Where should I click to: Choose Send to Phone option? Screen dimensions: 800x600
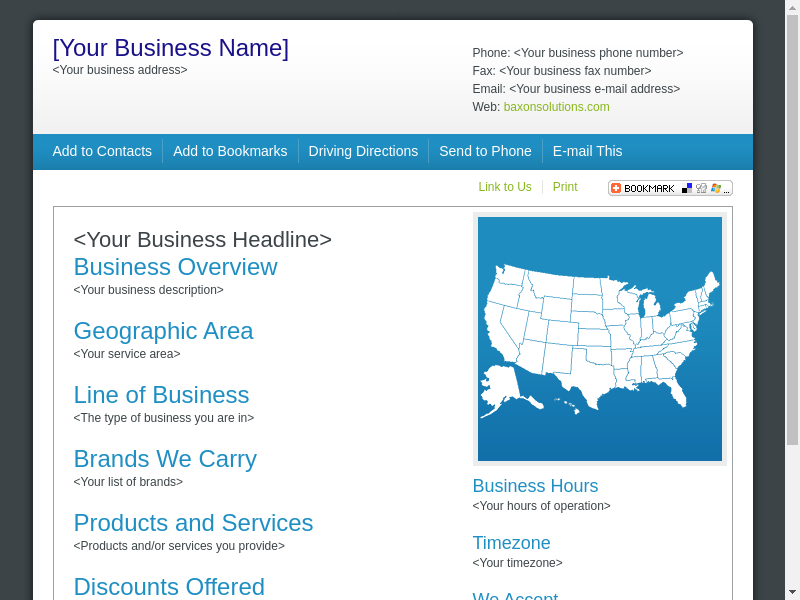(485, 151)
